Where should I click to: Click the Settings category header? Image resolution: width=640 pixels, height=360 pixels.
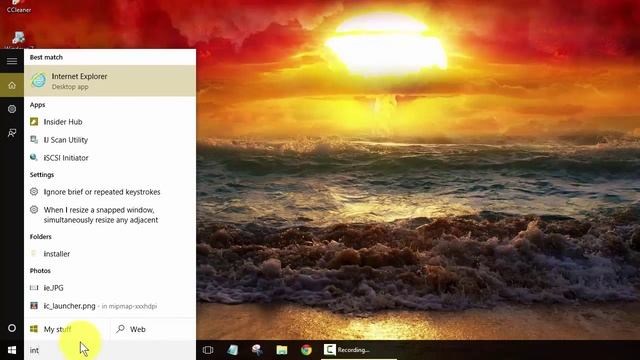(42, 175)
